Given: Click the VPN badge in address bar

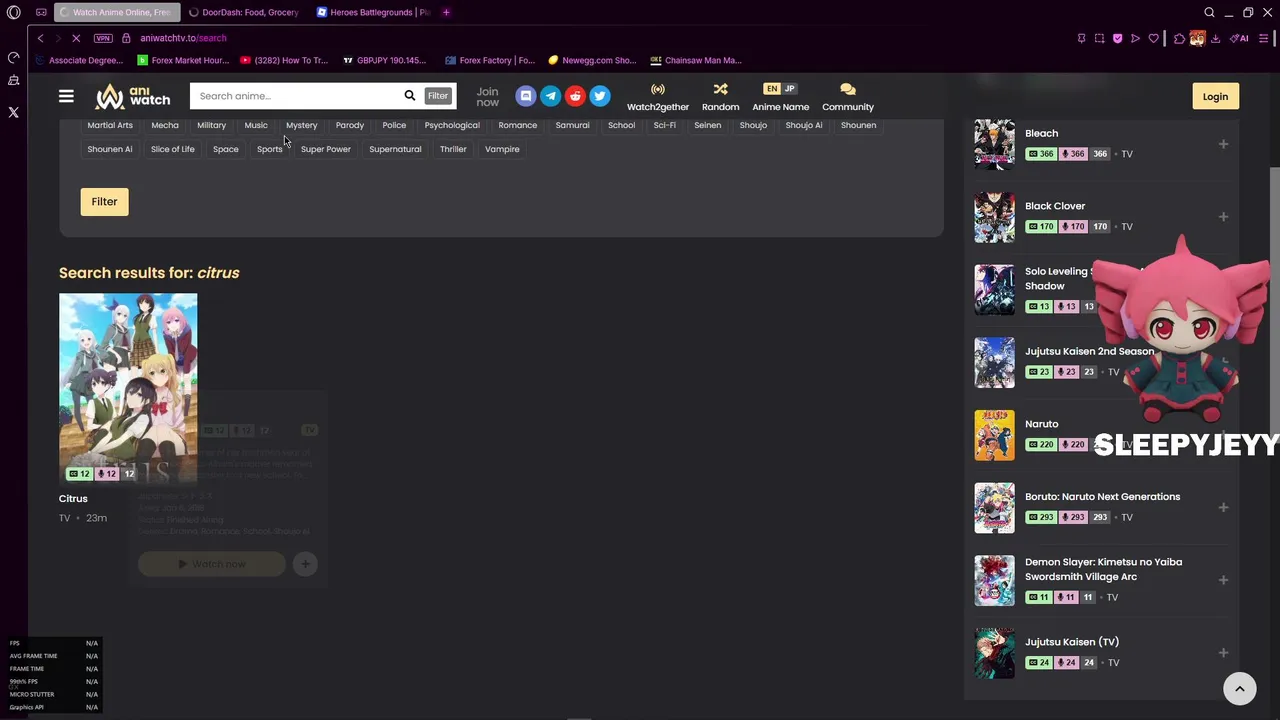Looking at the screenshot, I should click(103, 38).
